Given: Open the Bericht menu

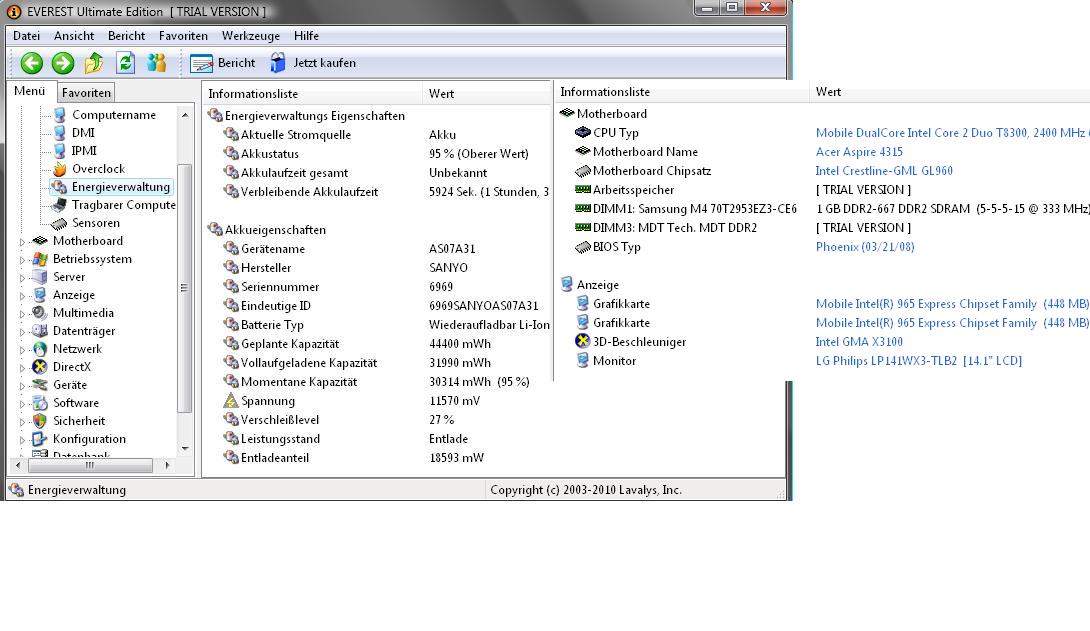Looking at the screenshot, I should coord(126,35).
